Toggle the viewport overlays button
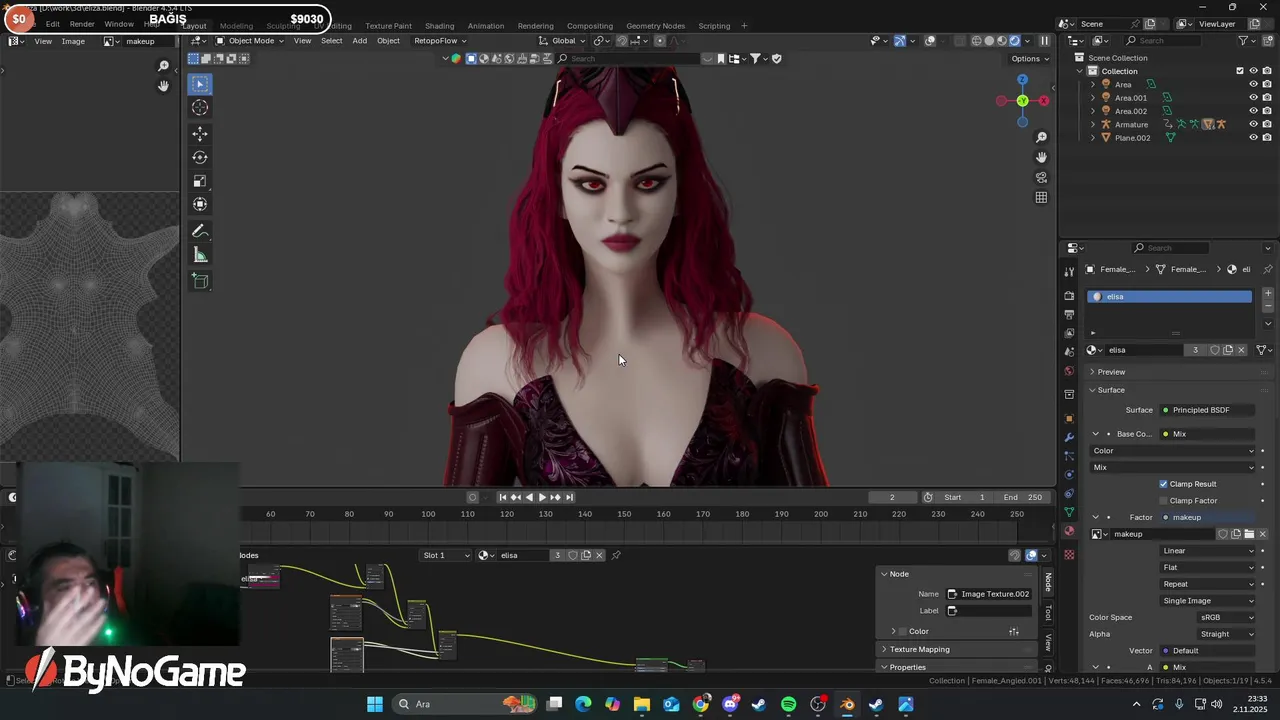Viewport: 1280px width, 720px height. [930, 41]
